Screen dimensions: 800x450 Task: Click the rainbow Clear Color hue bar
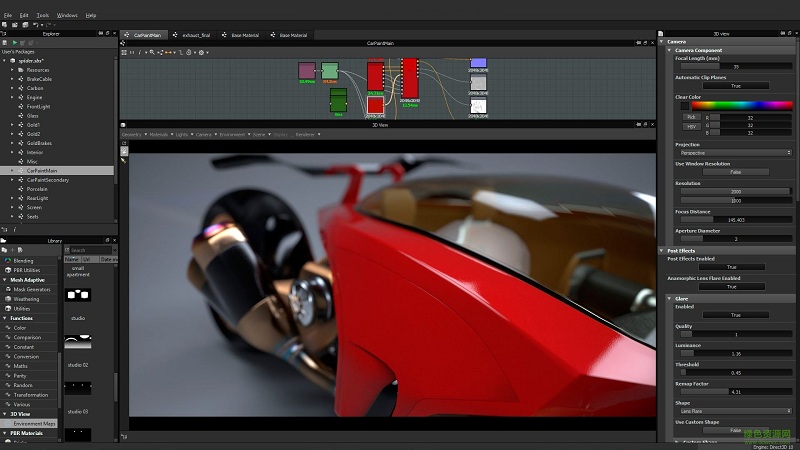tap(741, 105)
